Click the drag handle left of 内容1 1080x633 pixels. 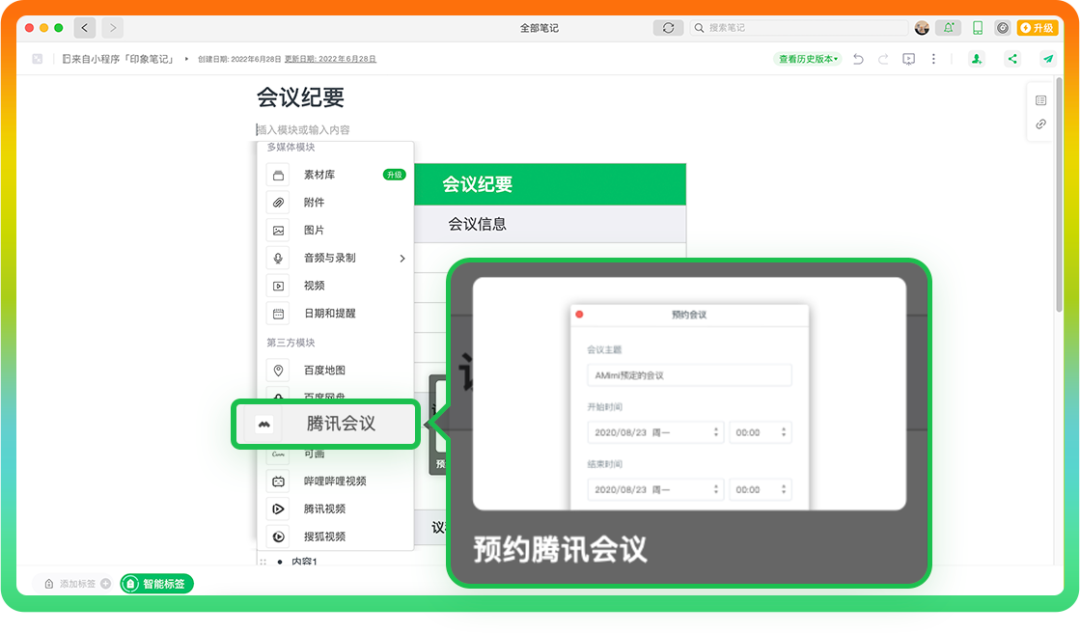pyautogui.click(x=262, y=562)
